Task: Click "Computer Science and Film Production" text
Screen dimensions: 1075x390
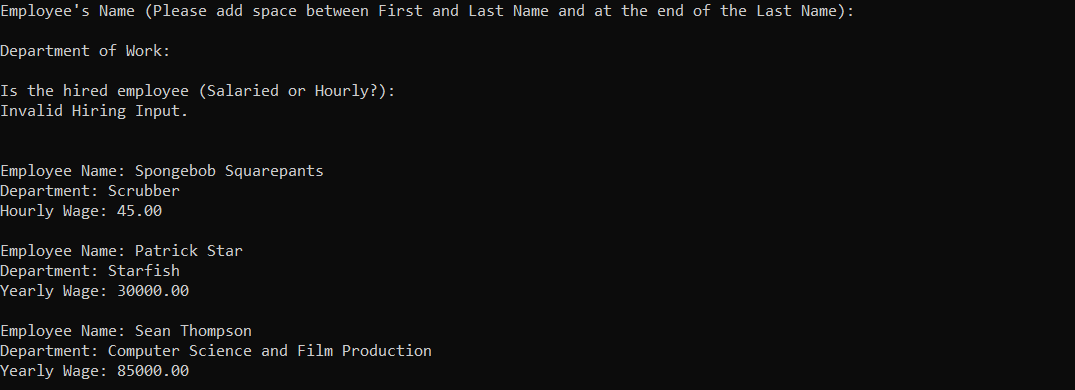Action: tap(269, 351)
